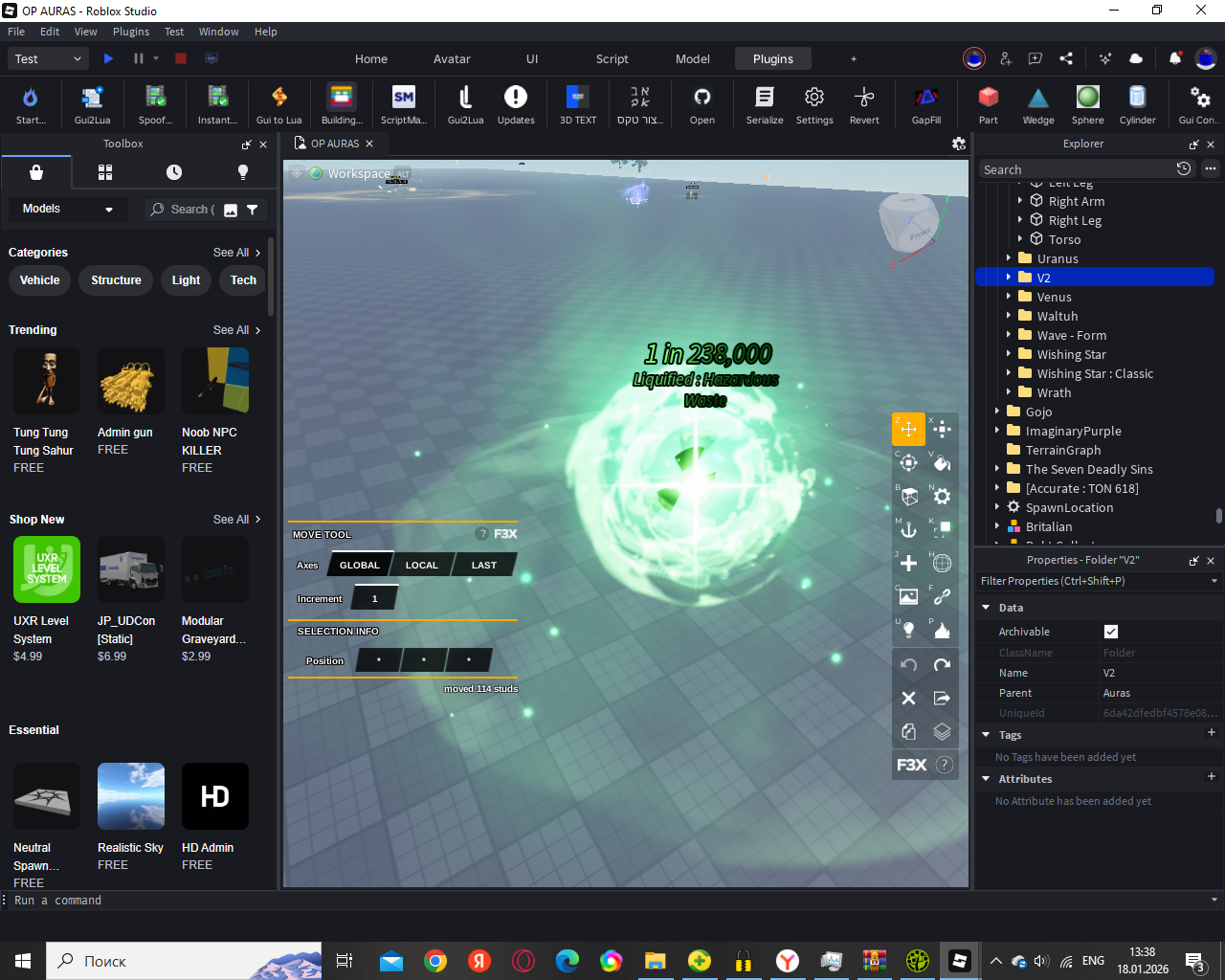Click the F3X clone selection icon

908,731
